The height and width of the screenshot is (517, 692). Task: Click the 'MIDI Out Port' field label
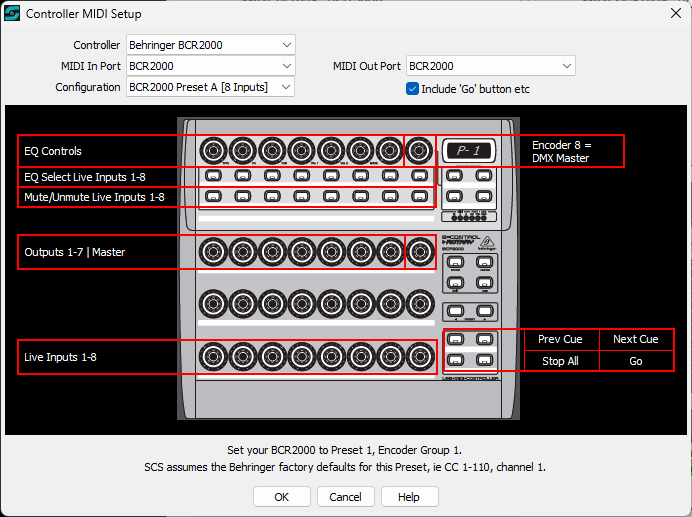point(366,66)
